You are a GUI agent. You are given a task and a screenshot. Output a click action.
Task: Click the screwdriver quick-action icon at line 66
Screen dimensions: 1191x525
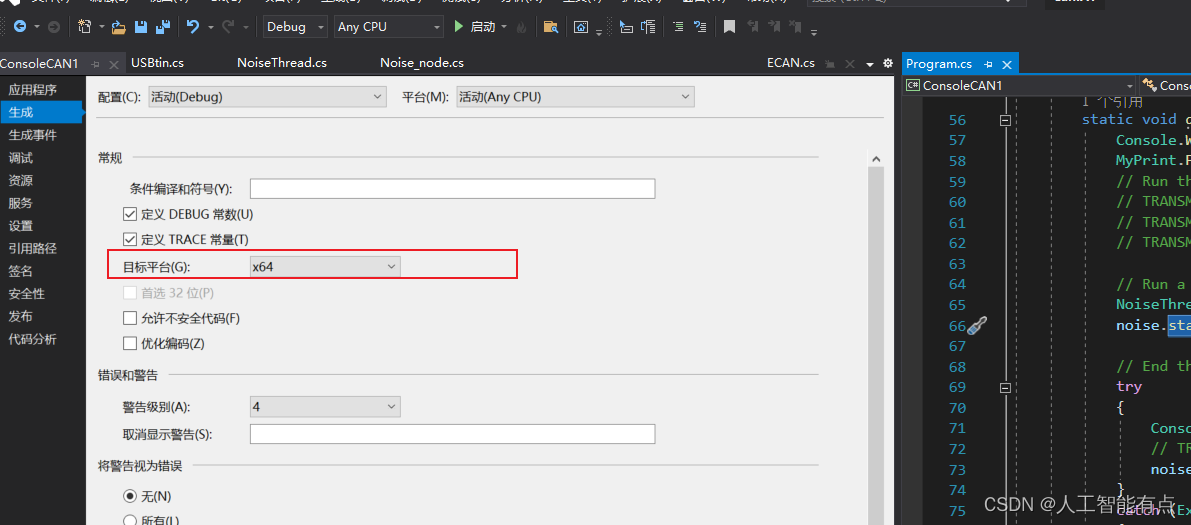click(x=976, y=327)
